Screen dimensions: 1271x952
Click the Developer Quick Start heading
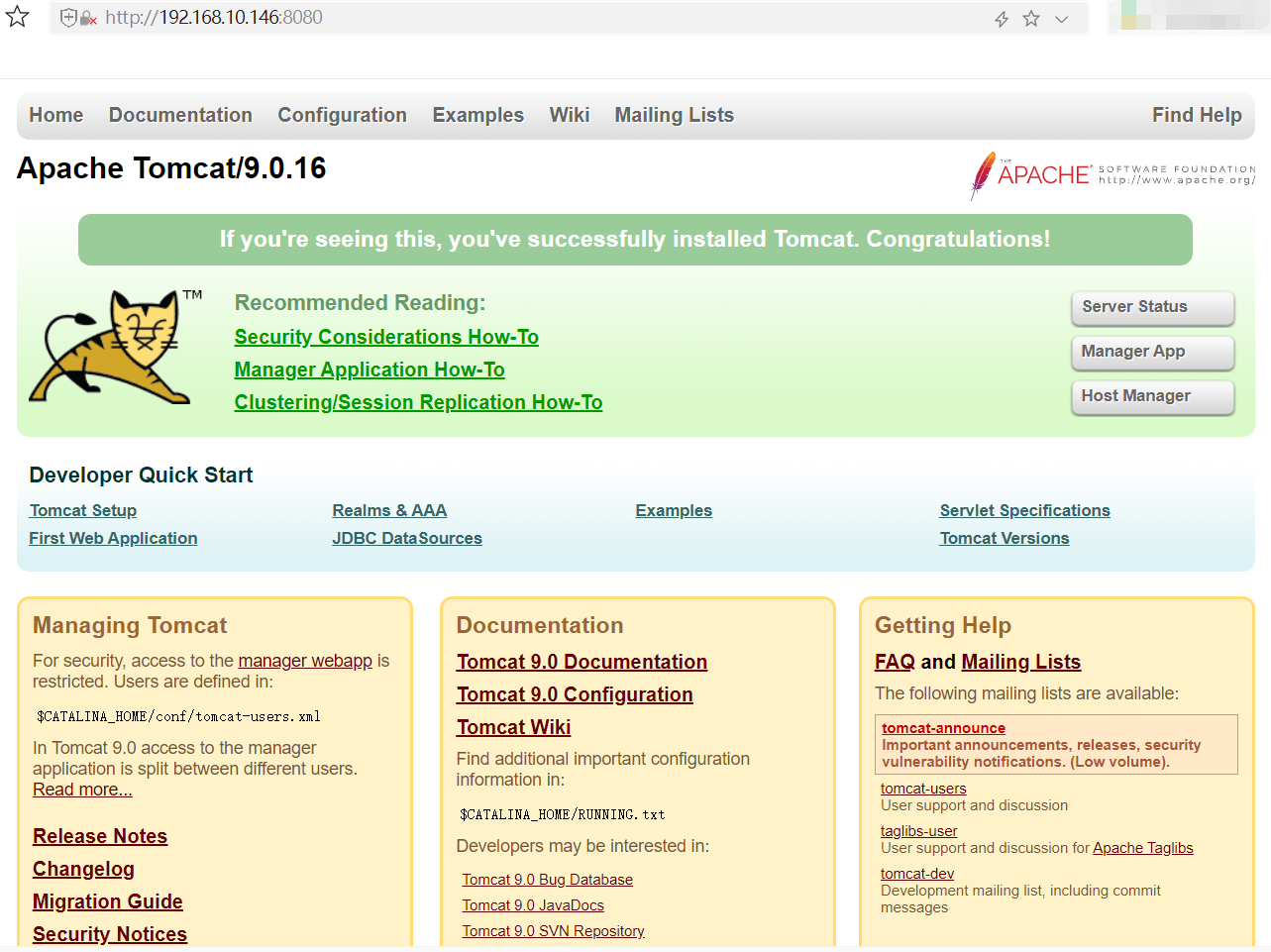click(141, 475)
